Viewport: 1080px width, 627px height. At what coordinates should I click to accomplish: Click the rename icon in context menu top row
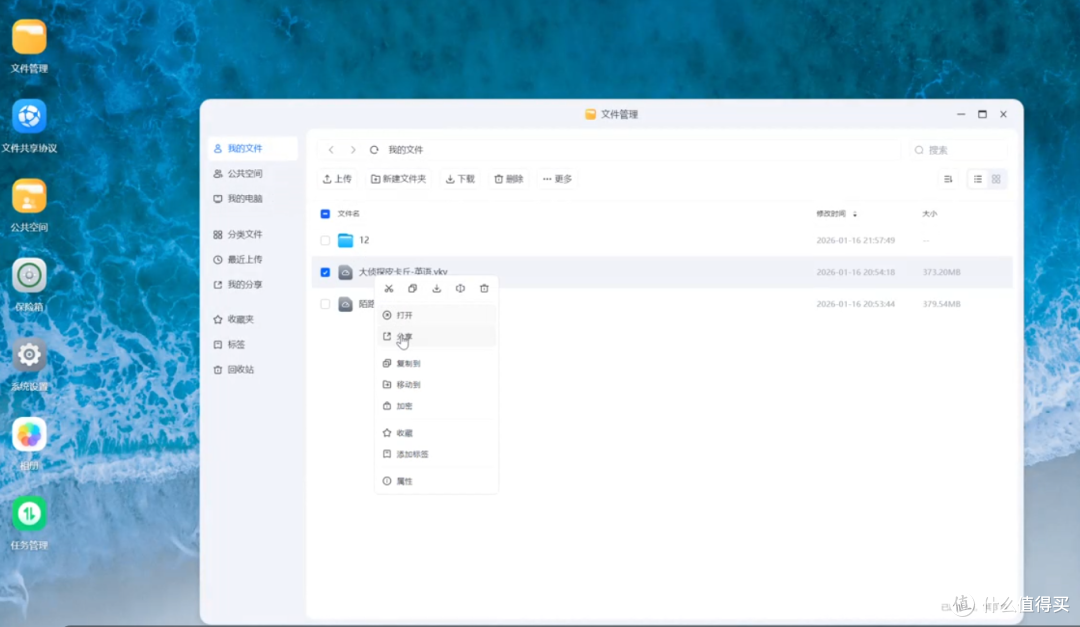coord(460,289)
